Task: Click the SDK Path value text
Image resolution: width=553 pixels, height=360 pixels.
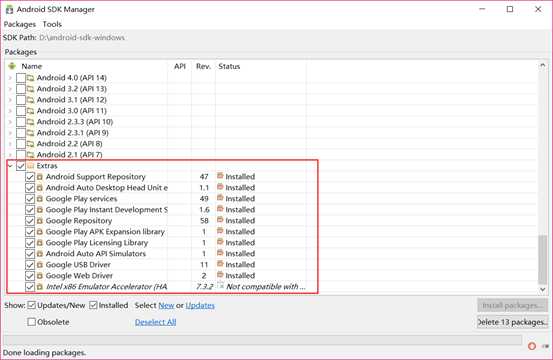Action: tap(82, 38)
